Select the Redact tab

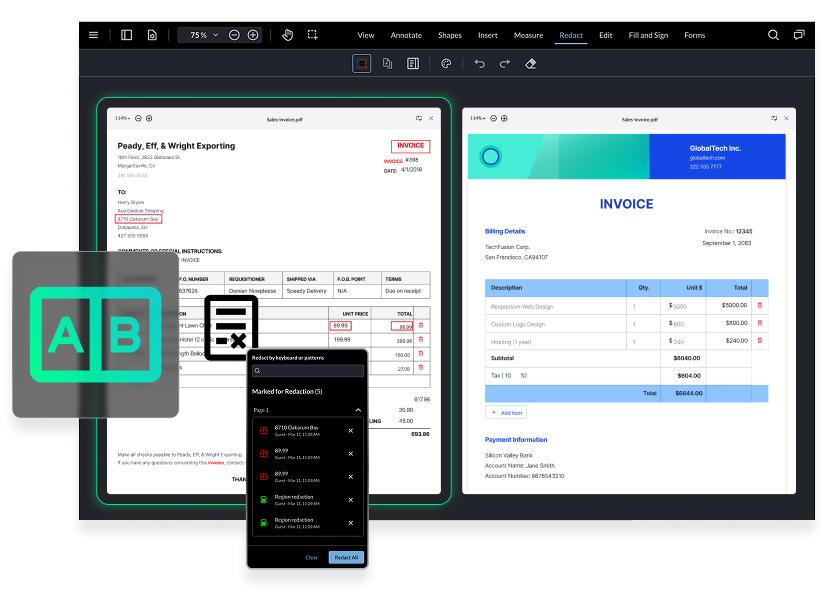pos(571,35)
